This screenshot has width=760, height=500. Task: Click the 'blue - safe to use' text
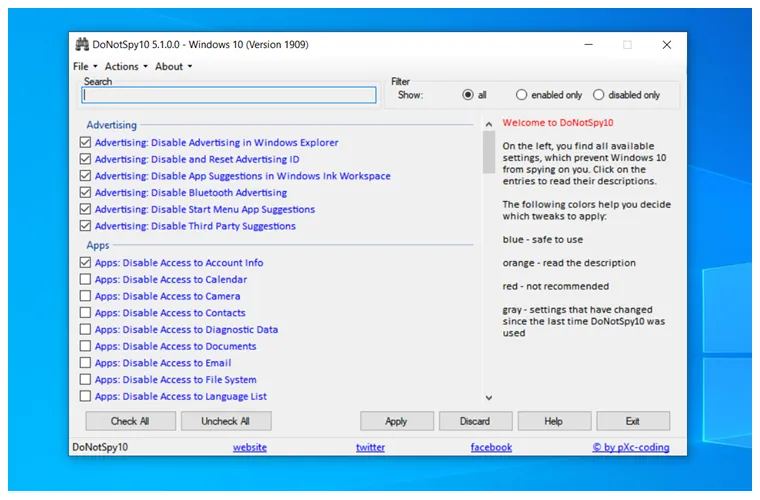543,239
